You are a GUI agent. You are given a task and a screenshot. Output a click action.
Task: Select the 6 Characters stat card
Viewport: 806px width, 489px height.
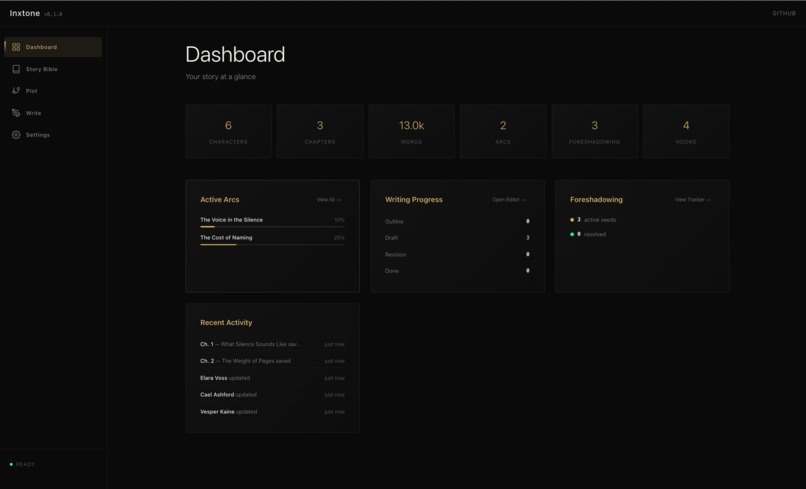coord(228,131)
